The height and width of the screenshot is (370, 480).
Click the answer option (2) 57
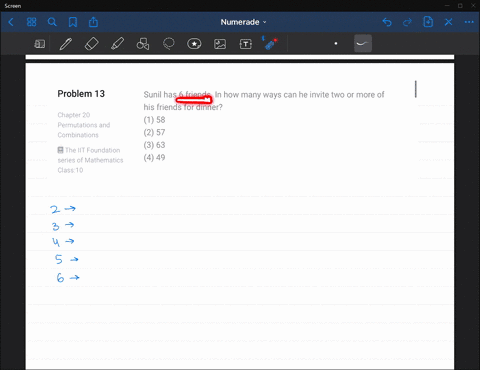click(154, 132)
